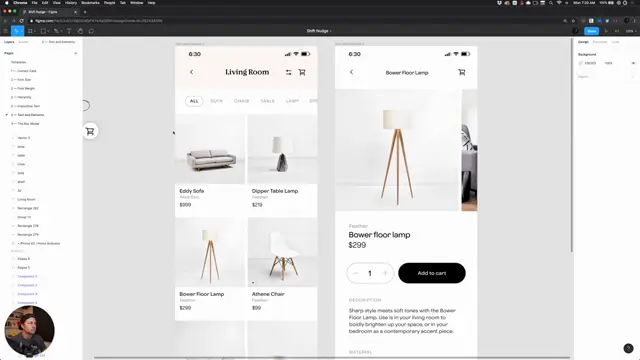Select the Vector 3 layer
The height and width of the screenshot is (360, 640).
[x=24, y=138]
